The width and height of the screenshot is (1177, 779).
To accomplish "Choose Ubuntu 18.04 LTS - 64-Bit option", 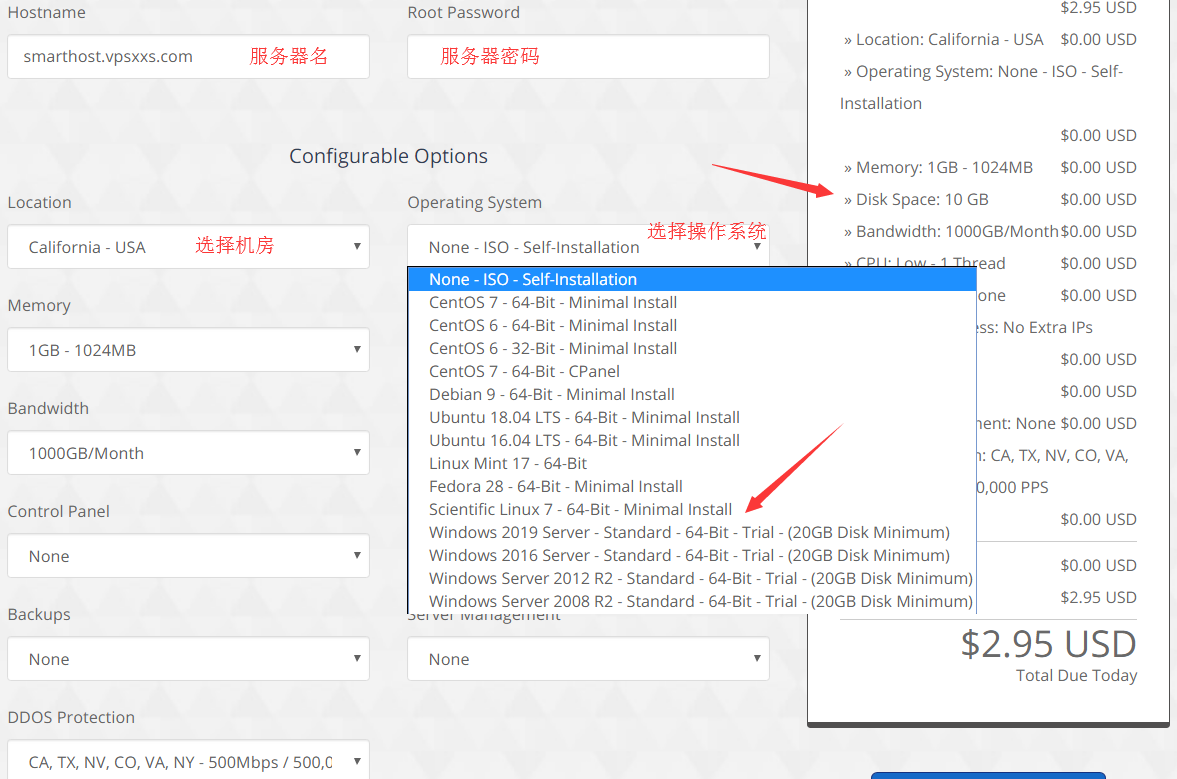I will tap(692, 417).
